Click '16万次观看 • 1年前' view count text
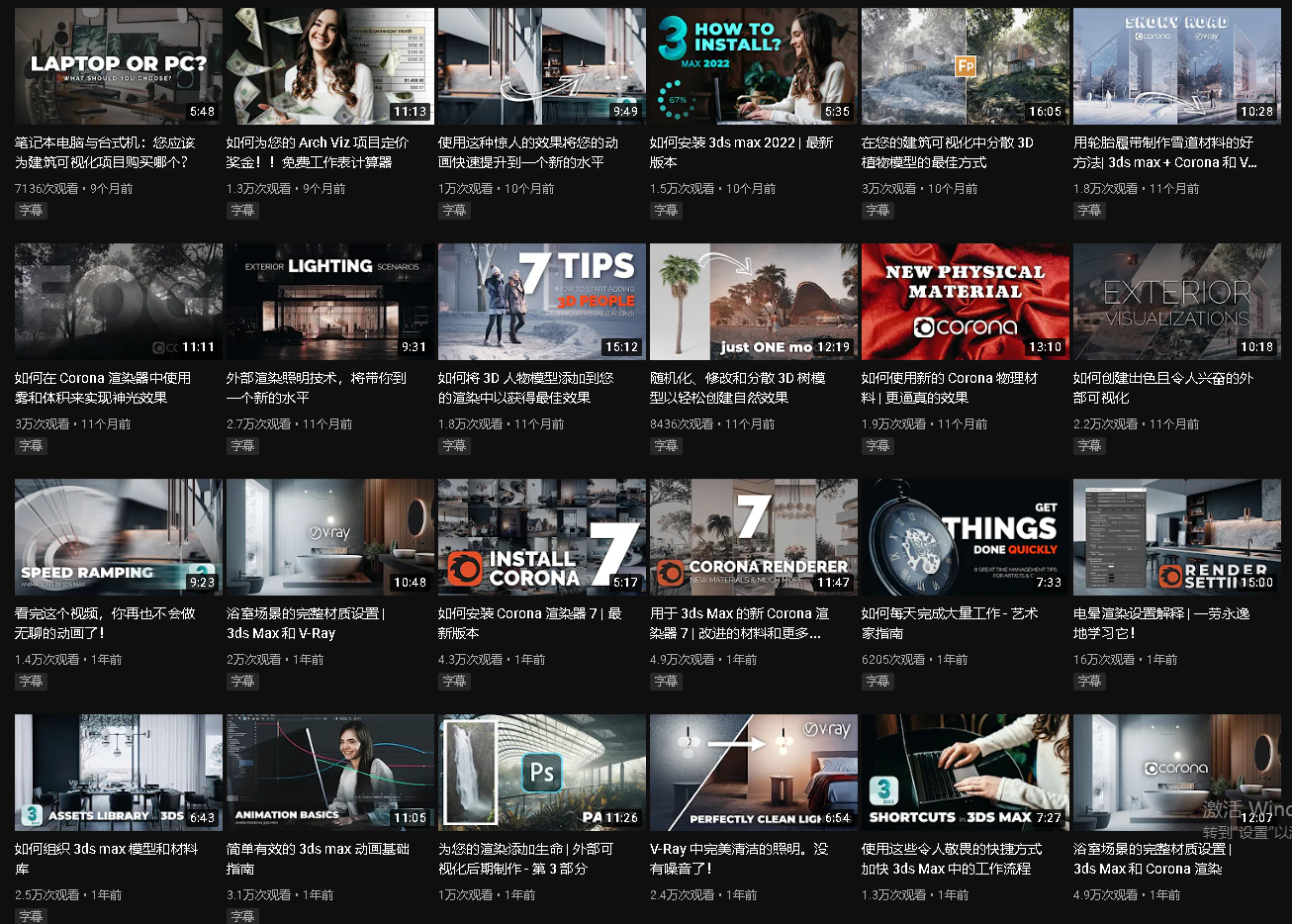1292x924 pixels. tap(1126, 659)
